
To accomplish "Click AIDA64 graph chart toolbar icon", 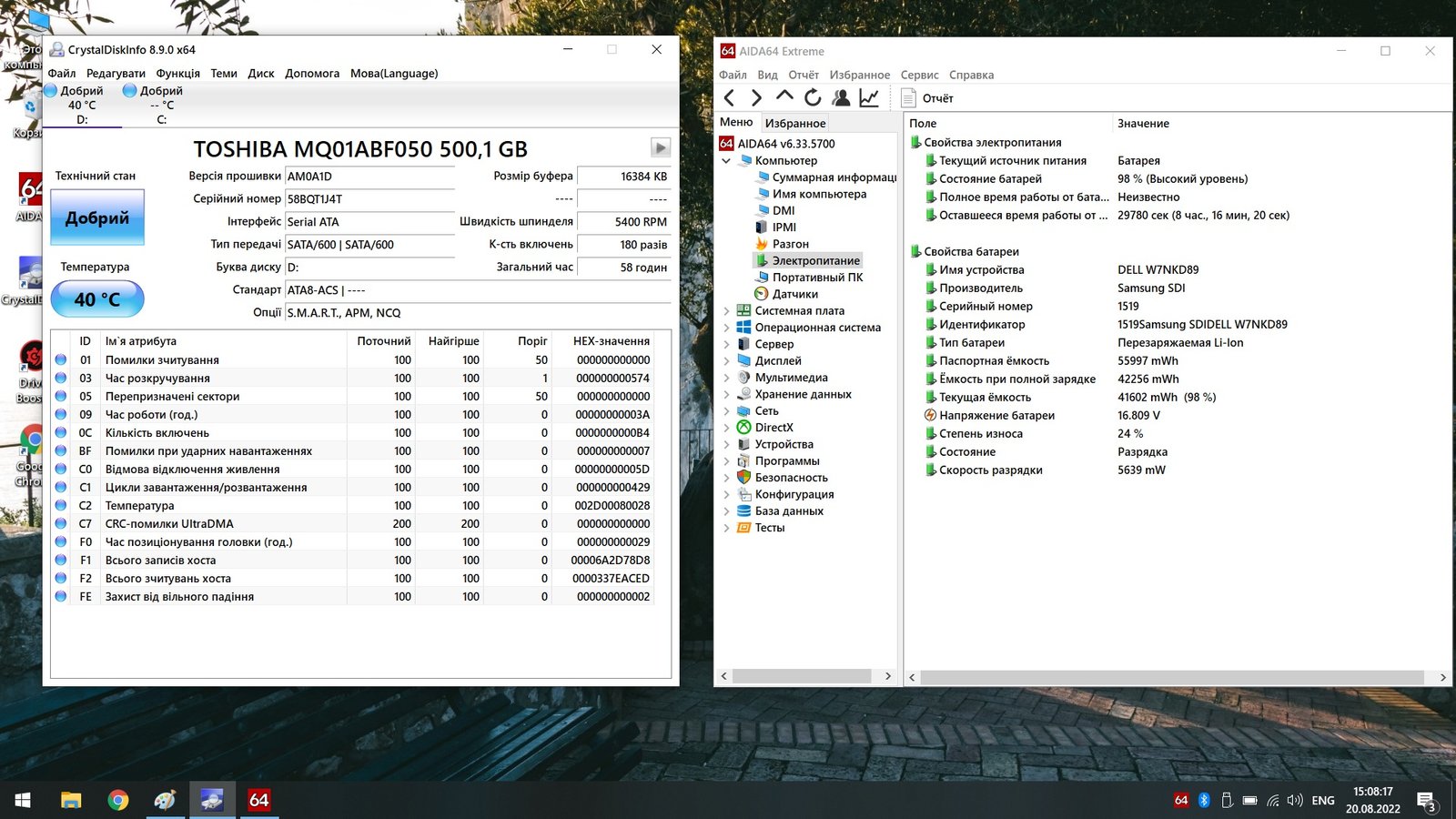I will 869,97.
